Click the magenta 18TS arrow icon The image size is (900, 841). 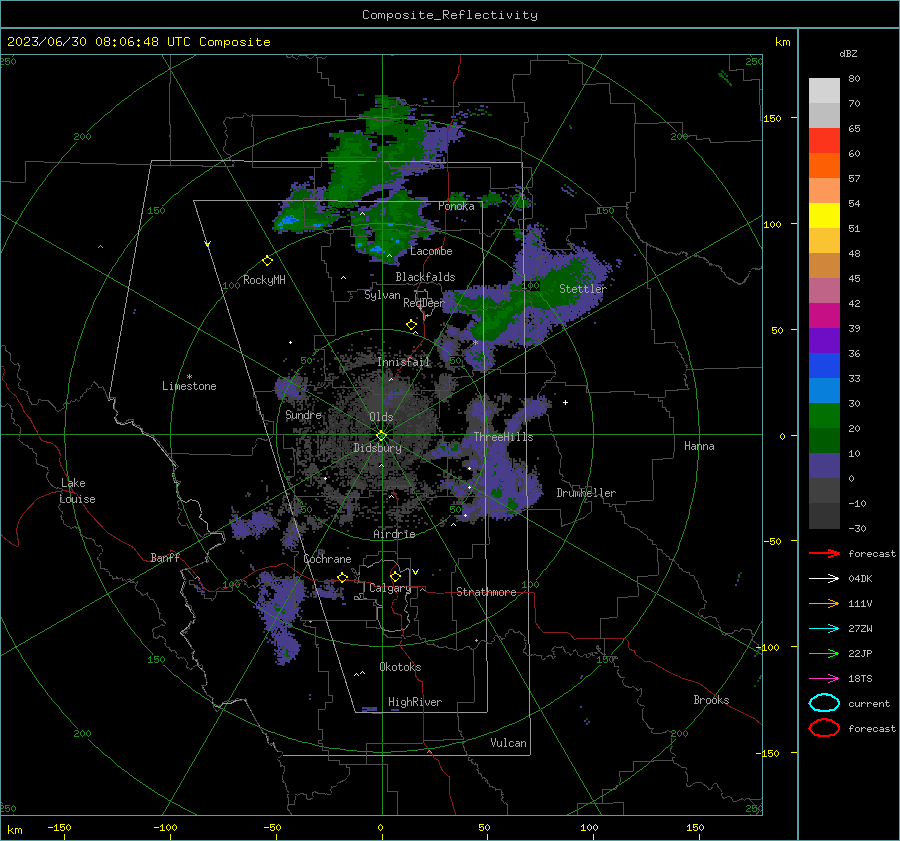(x=824, y=679)
